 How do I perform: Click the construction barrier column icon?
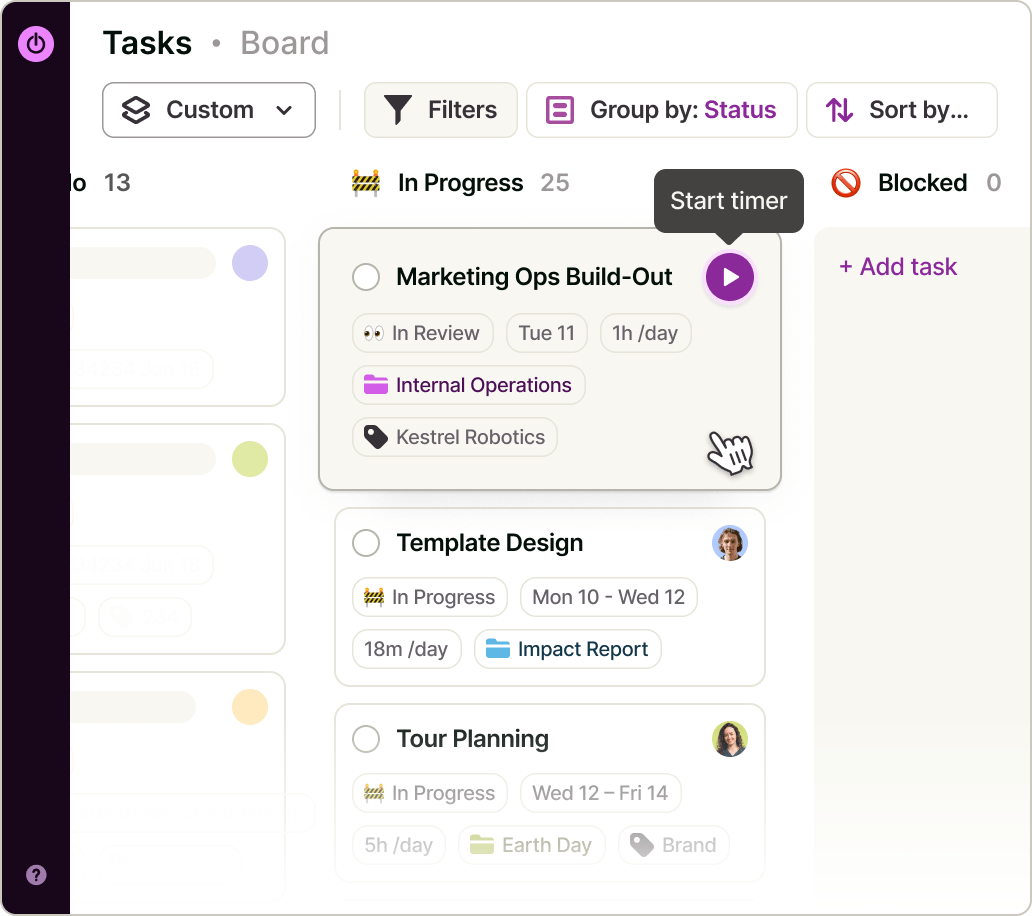(x=366, y=183)
